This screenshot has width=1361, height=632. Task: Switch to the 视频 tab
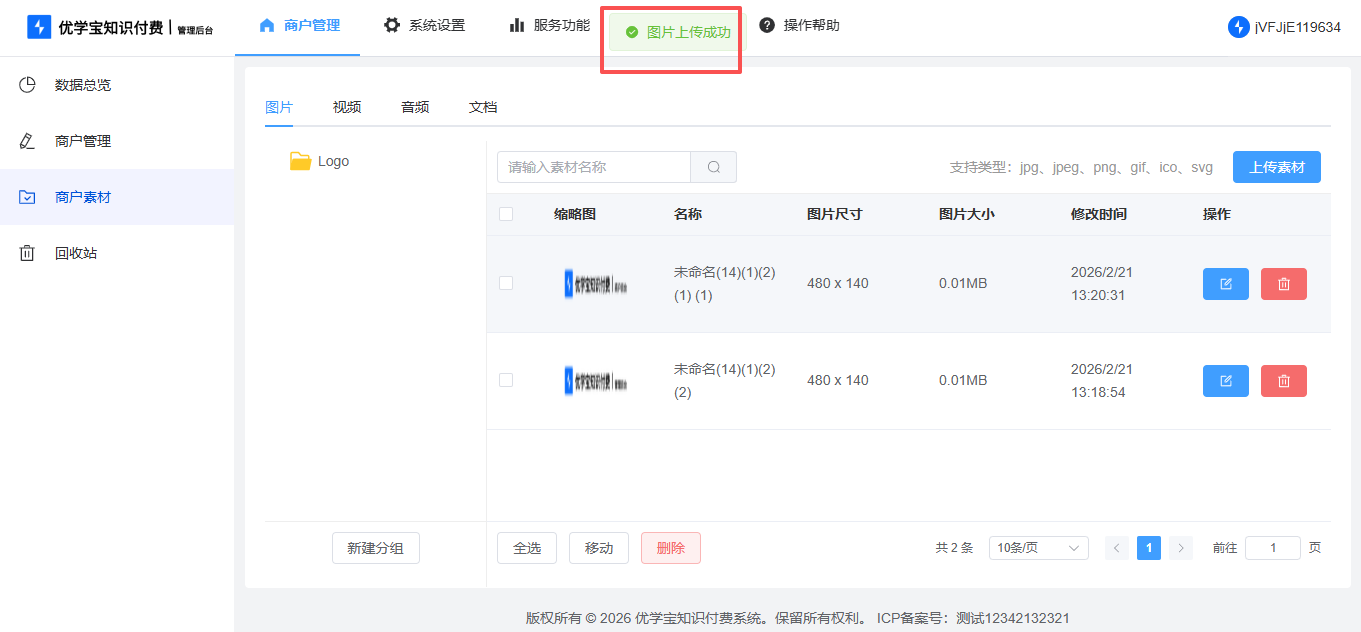(x=347, y=107)
